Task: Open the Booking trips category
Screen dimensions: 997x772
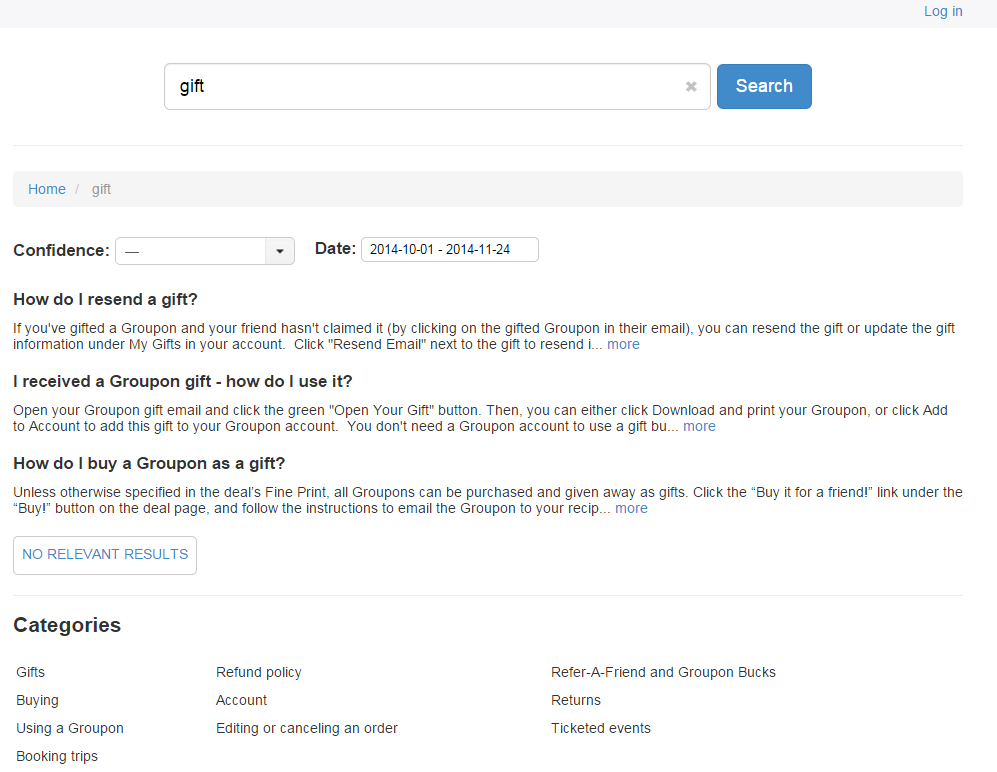Action: click(x=57, y=756)
